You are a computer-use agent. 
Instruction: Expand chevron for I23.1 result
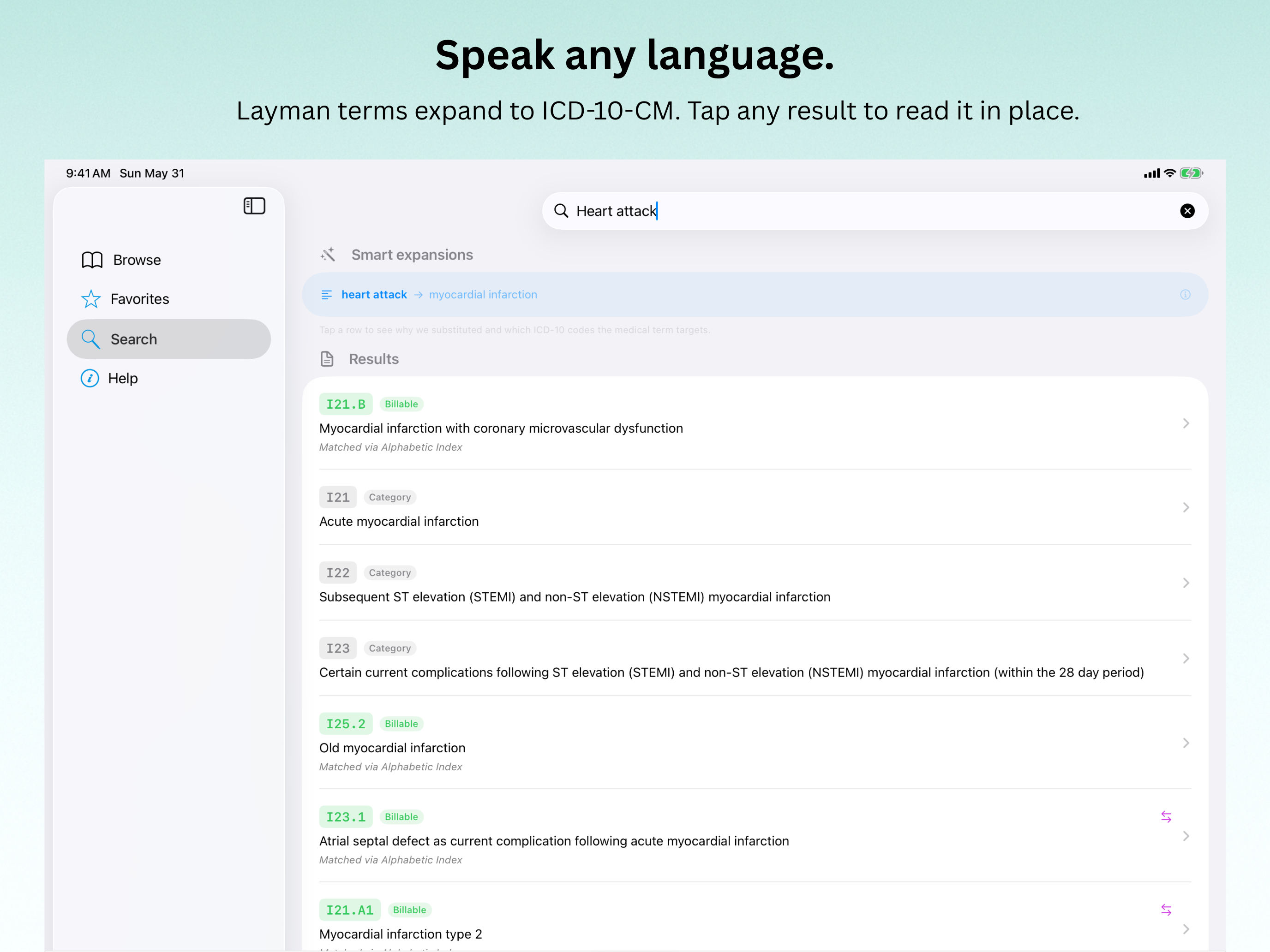[x=1186, y=836]
